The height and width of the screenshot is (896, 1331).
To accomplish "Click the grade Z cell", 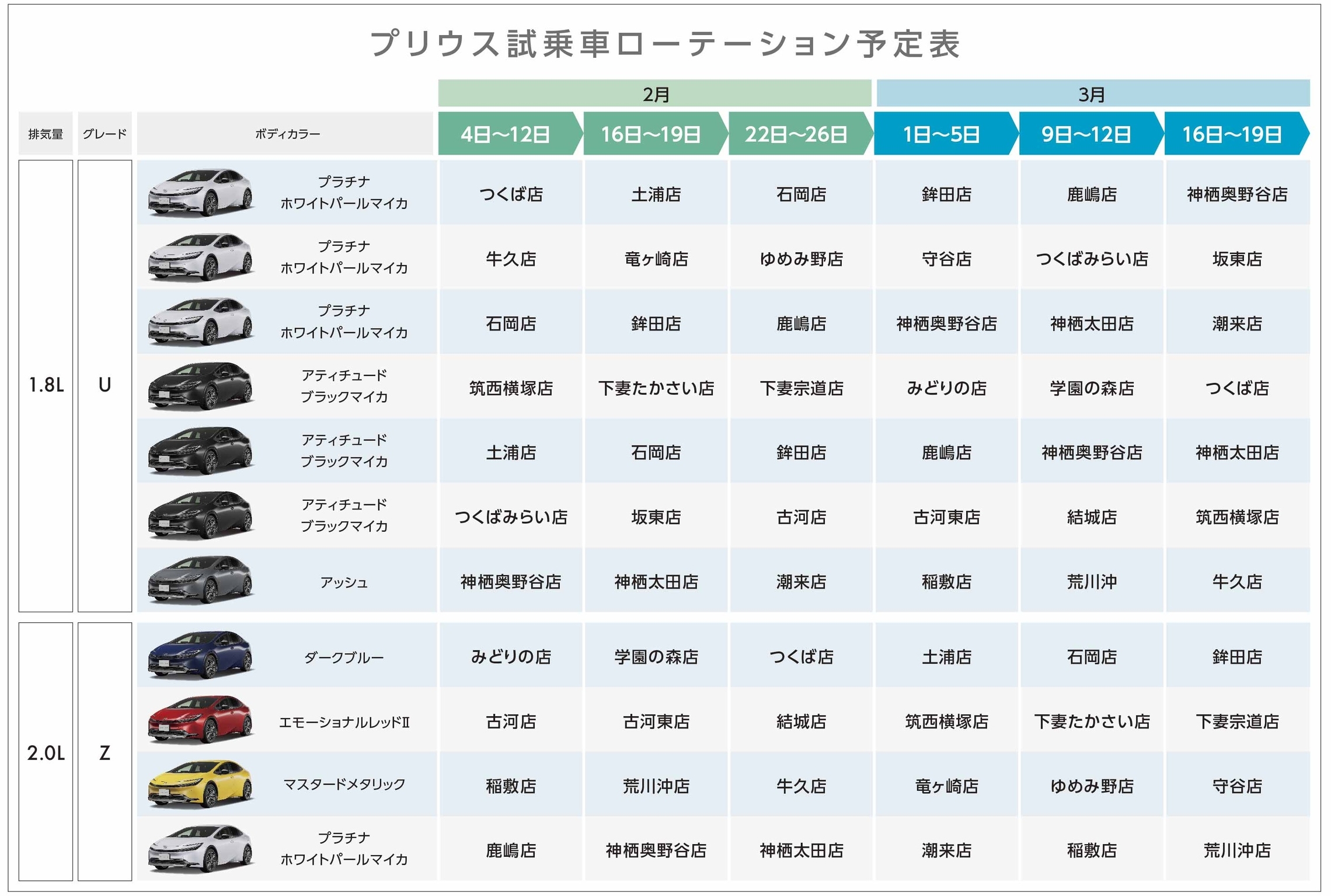I will tap(104, 752).
